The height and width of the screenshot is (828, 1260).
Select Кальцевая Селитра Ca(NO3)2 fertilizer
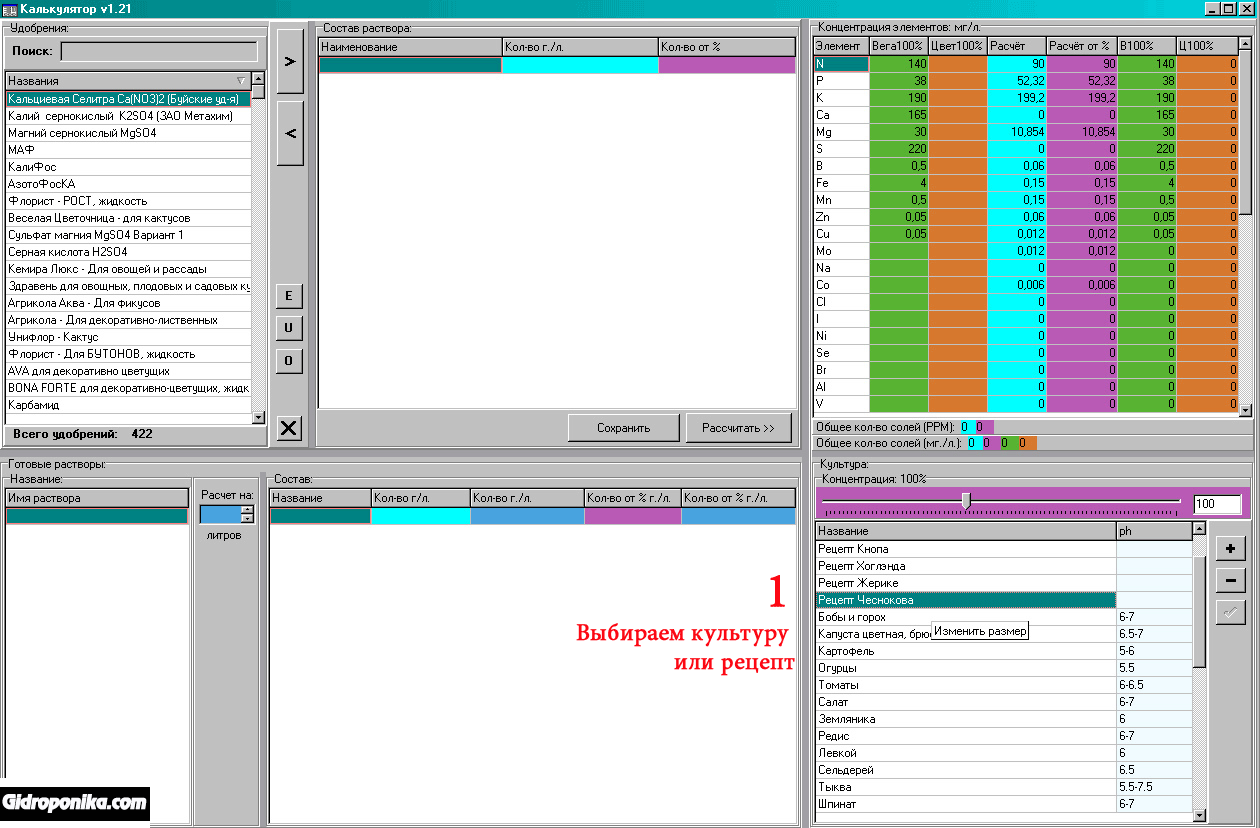pyautogui.click(x=127, y=99)
